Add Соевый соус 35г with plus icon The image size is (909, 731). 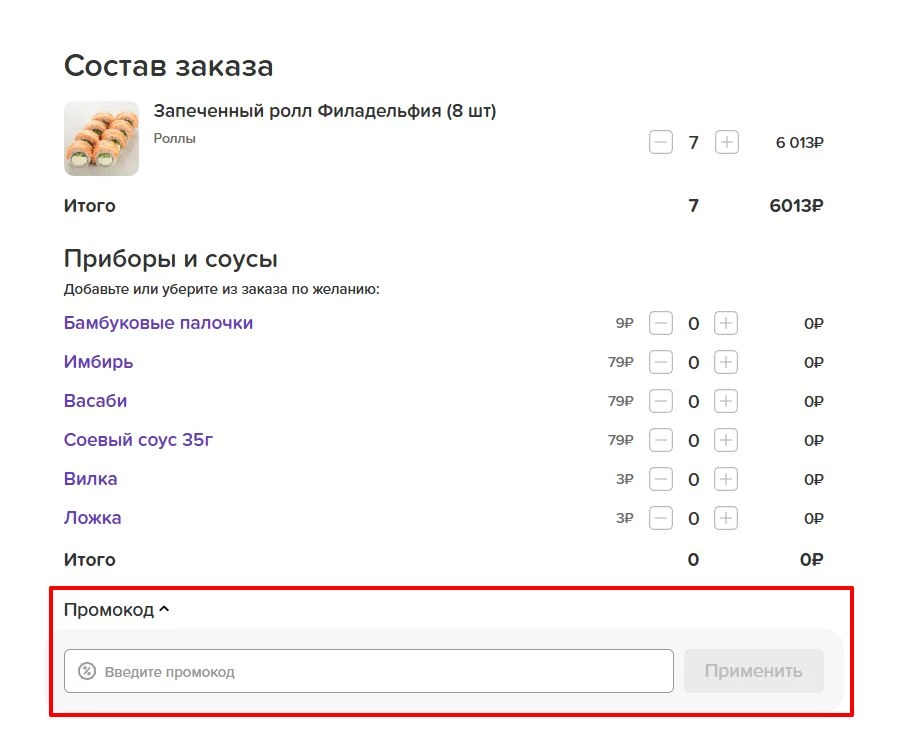726,441
